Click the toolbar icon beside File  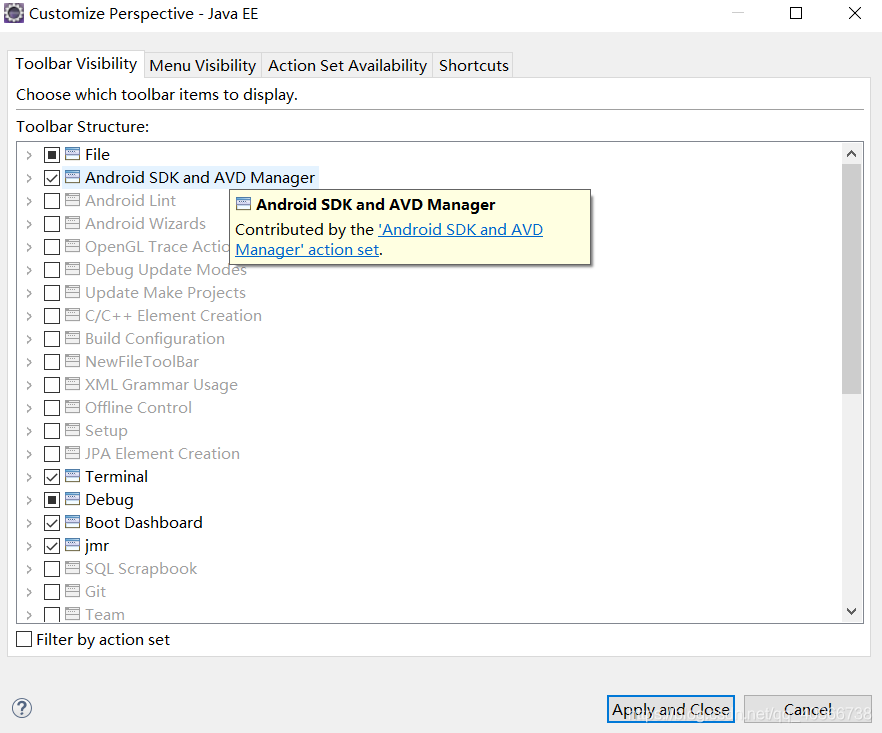73,154
